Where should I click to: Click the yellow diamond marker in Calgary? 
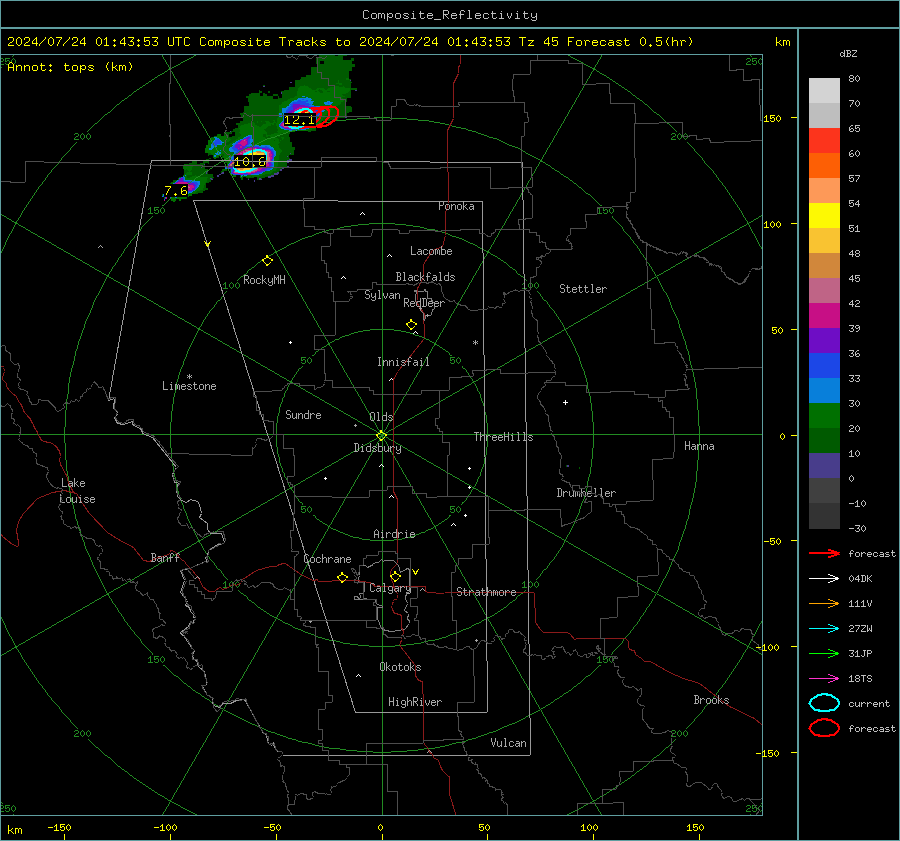pyautogui.click(x=395, y=576)
